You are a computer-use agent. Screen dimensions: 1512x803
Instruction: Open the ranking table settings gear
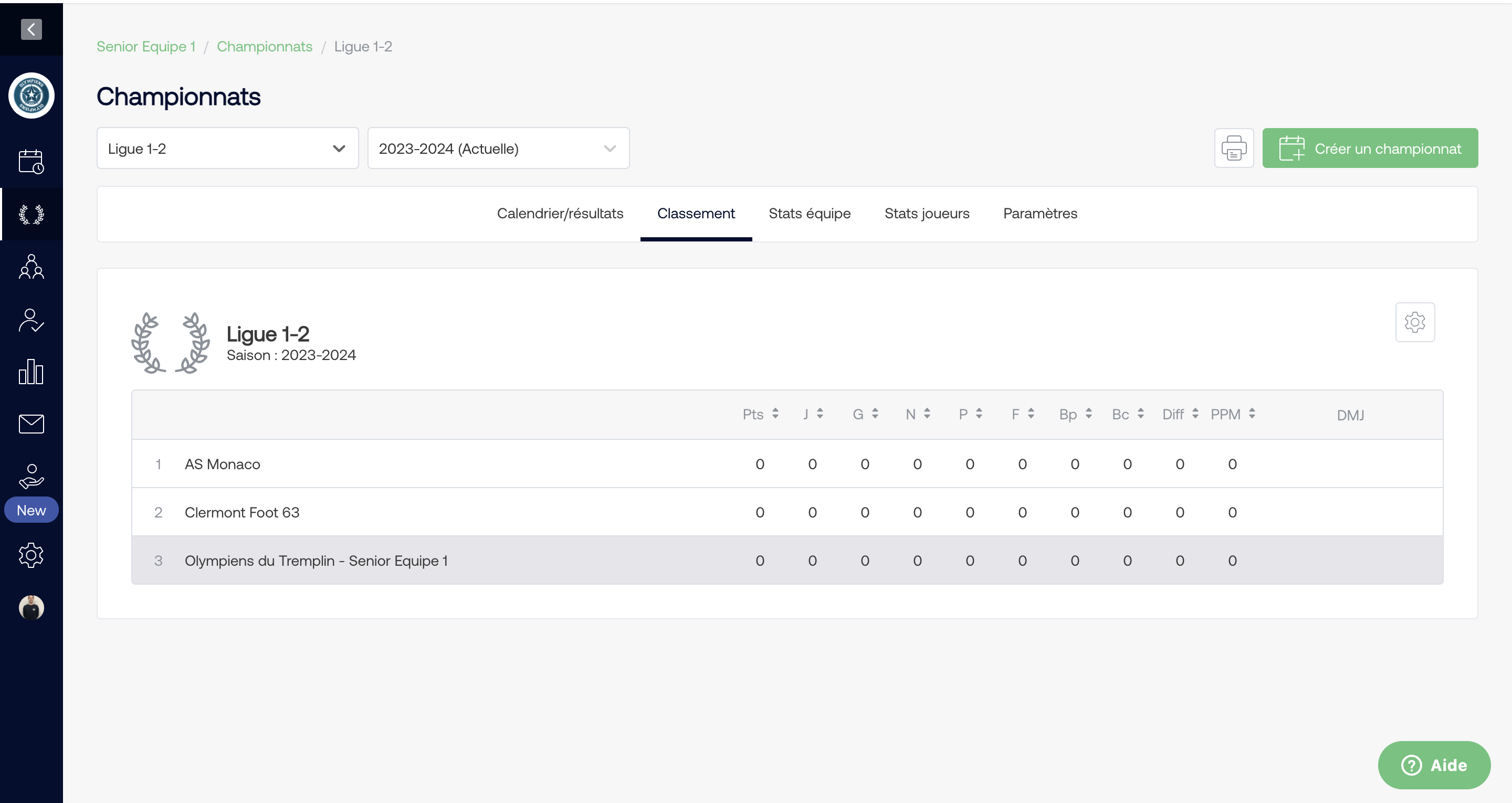click(1414, 322)
